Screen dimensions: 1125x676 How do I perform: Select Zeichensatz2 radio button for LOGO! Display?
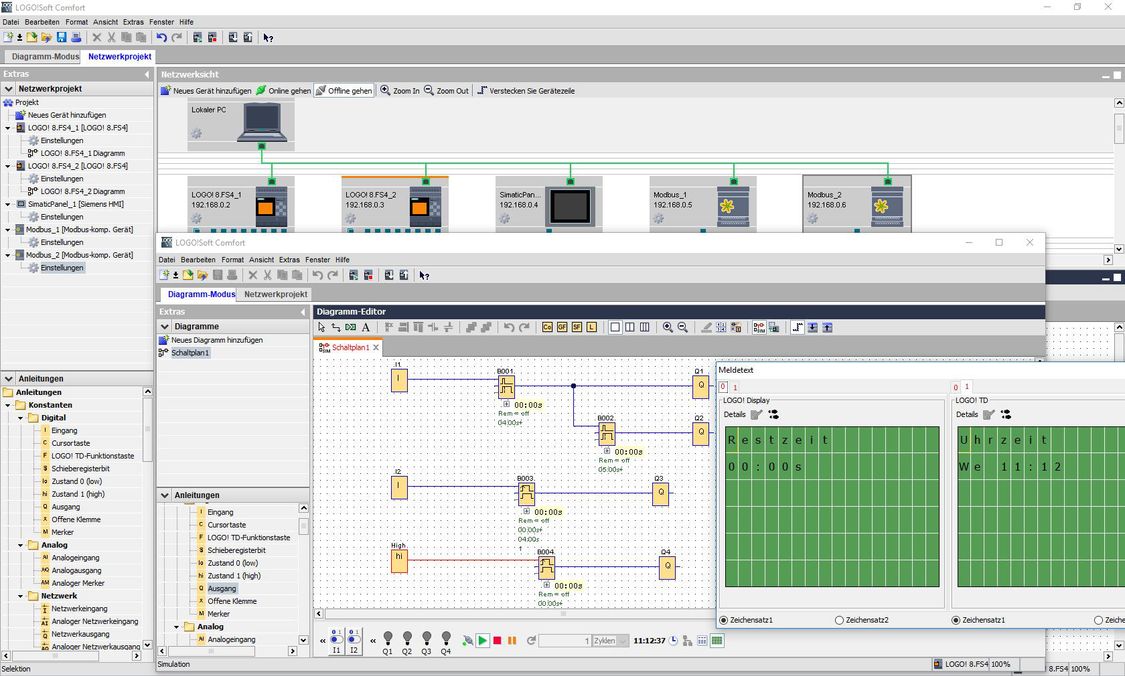pyautogui.click(x=839, y=620)
